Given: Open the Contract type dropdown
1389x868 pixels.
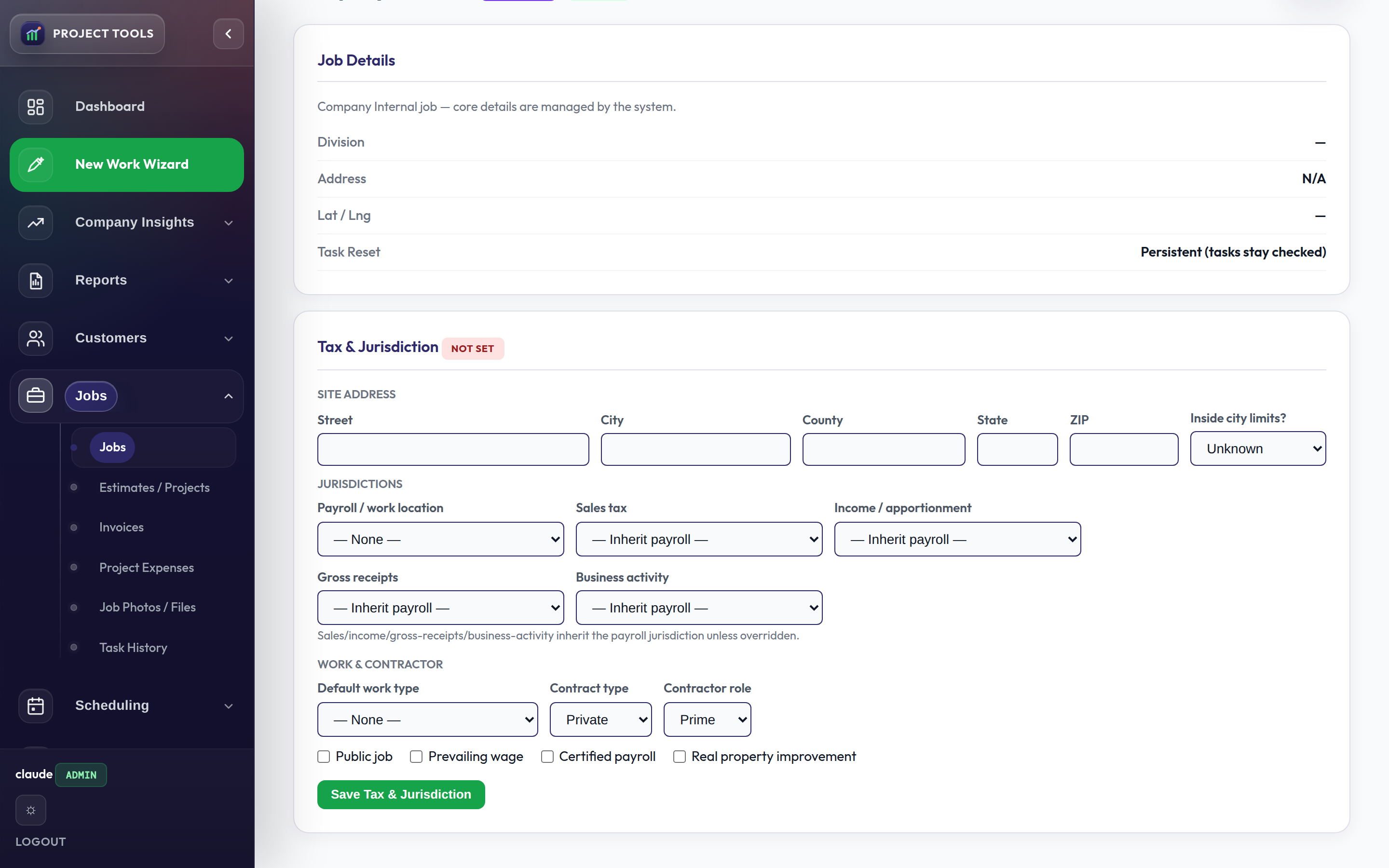Looking at the screenshot, I should (600, 720).
